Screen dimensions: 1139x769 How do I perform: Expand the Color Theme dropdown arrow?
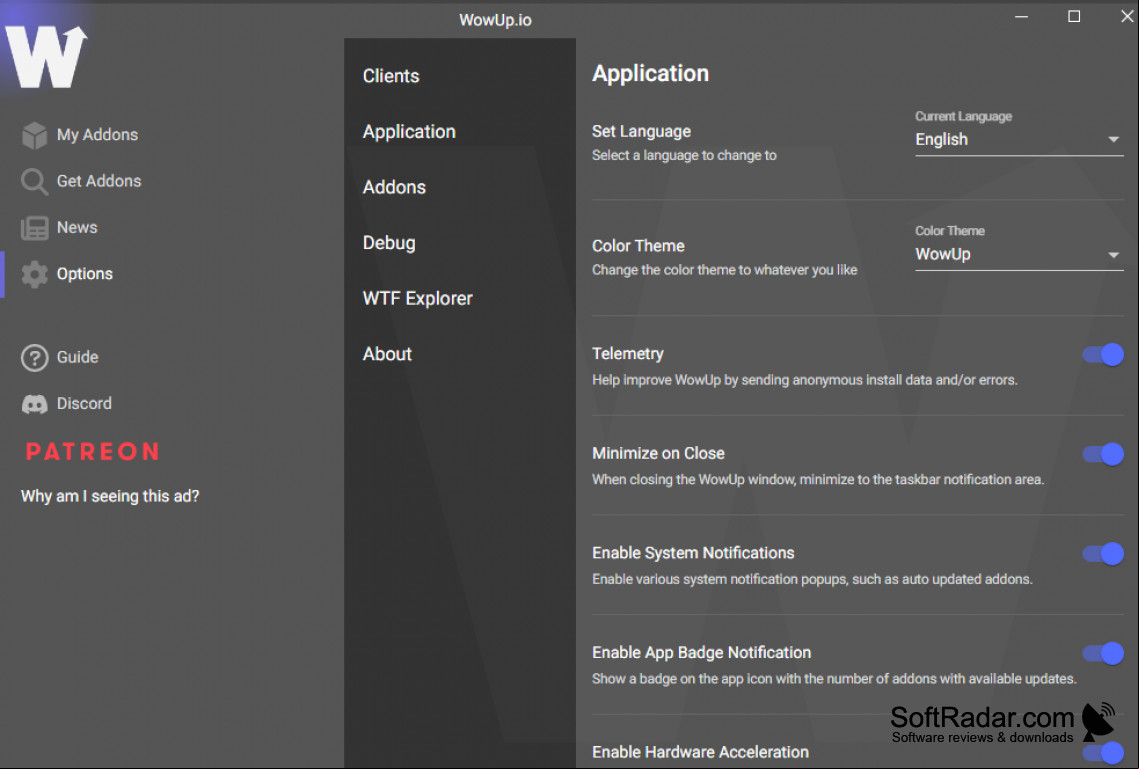(1114, 255)
